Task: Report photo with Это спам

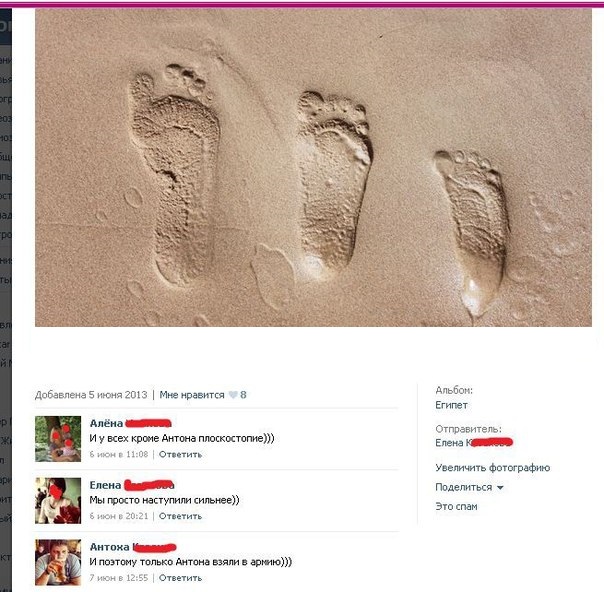Action: pyautogui.click(x=456, y=506)
